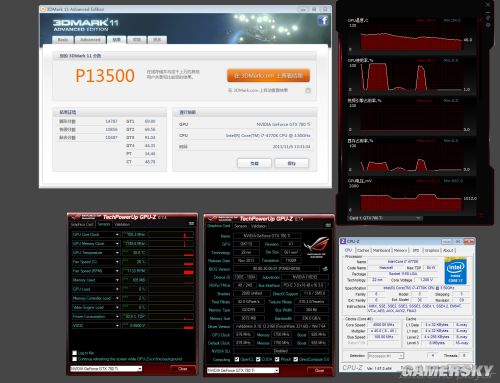Open the menu icon in GPU-Z Sensors window

click(191, 224)
